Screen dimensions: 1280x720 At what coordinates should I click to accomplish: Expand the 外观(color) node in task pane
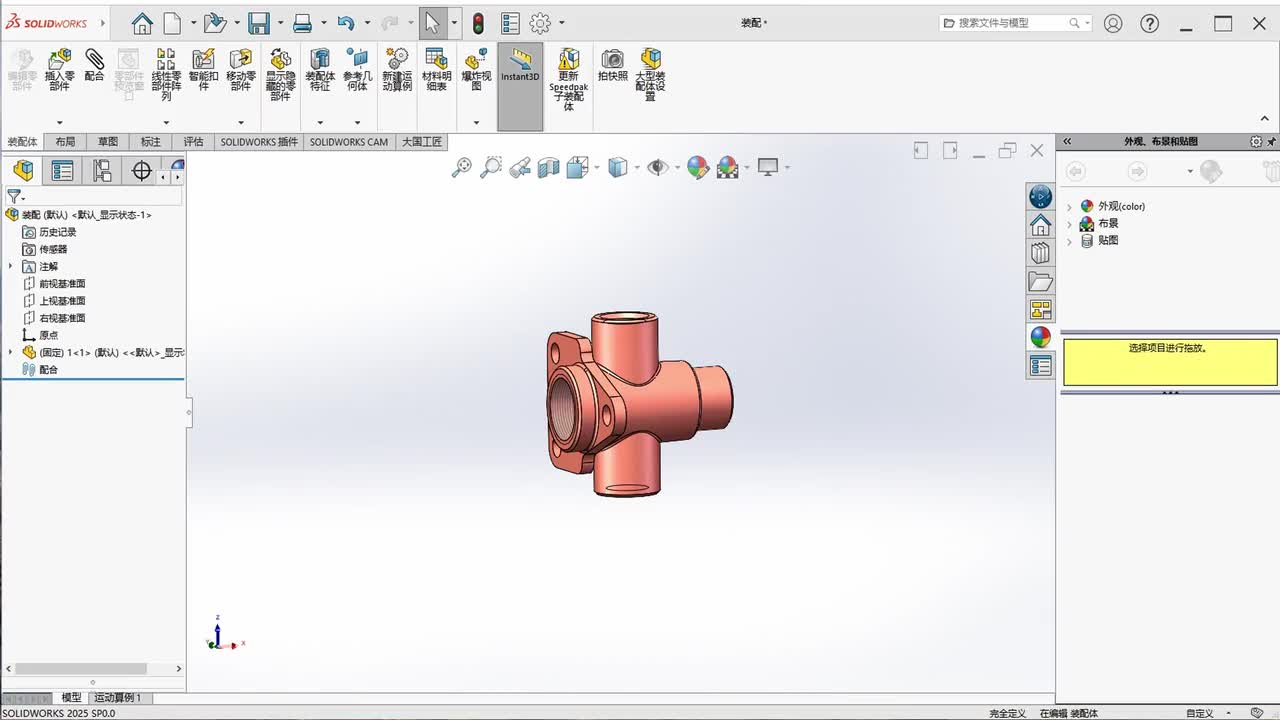[1069, 206]
